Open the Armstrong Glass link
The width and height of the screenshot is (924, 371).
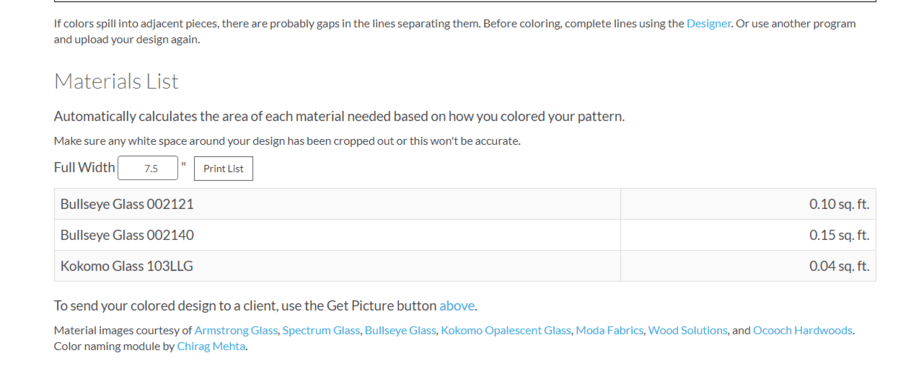(236, 330)
